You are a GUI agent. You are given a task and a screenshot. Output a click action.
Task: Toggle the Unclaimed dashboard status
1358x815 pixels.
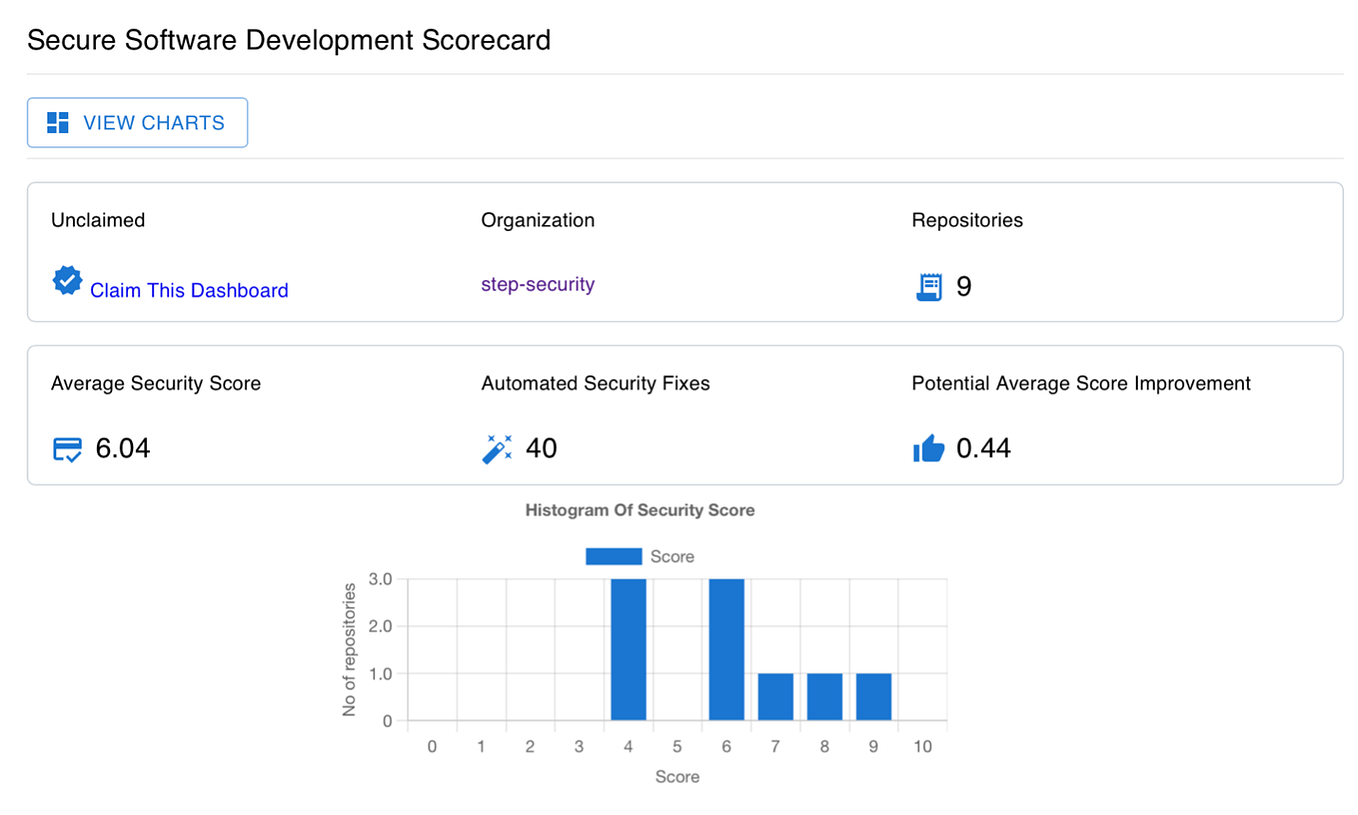click(98, 220)
